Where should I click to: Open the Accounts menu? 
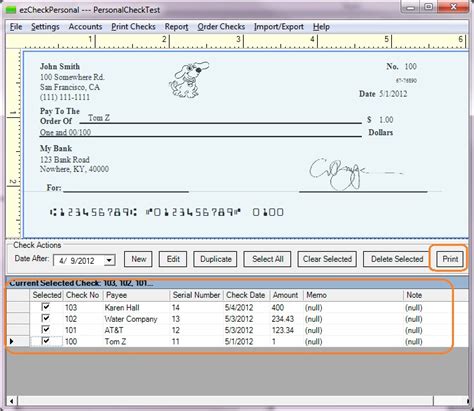point(85,27)
